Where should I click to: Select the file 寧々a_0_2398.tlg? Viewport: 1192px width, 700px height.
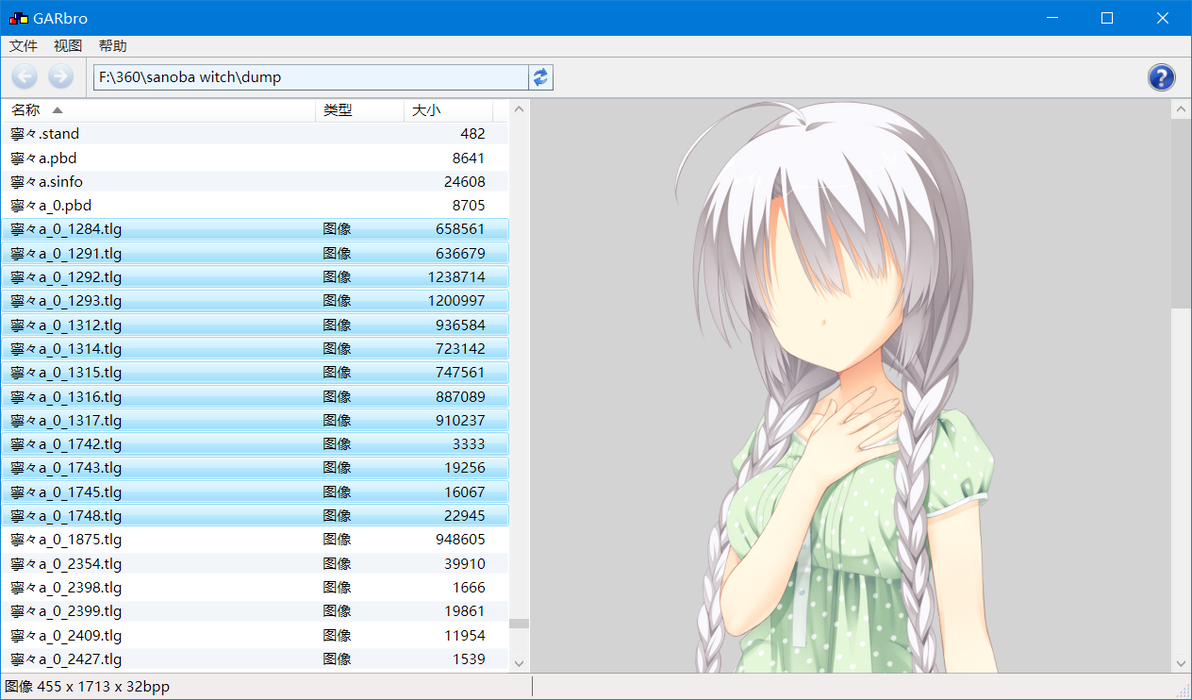point(255,587)
